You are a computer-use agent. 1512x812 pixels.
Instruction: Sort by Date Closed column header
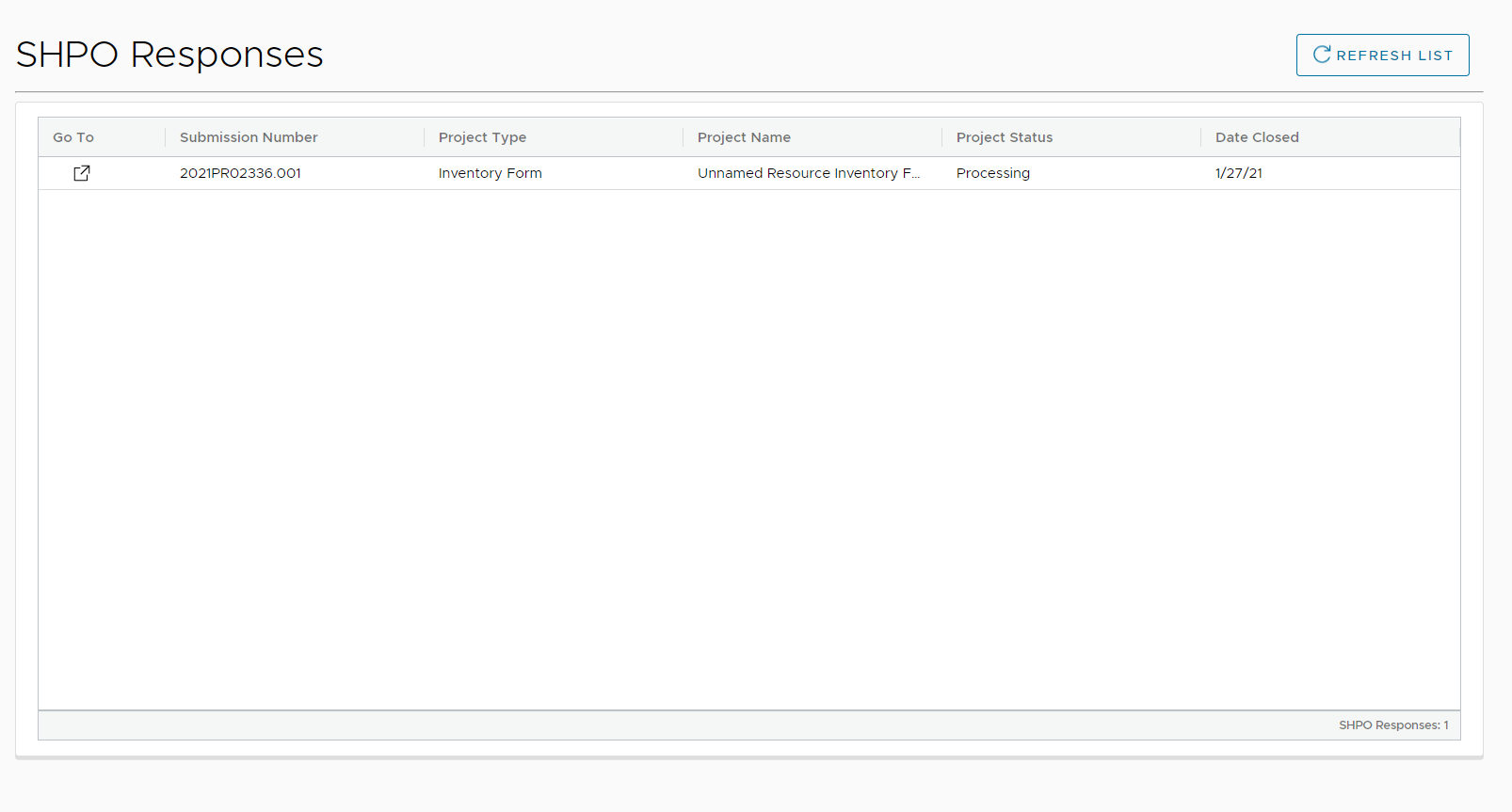point(1257,137)
